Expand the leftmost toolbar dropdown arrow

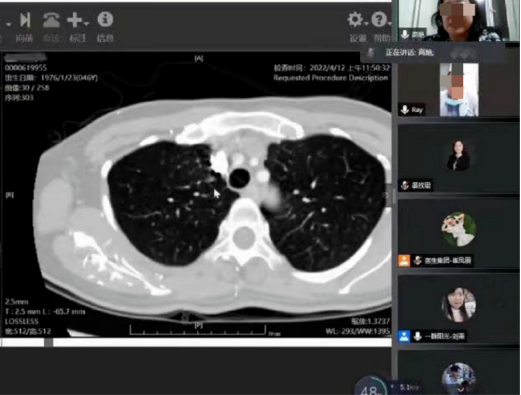(8, 24)
